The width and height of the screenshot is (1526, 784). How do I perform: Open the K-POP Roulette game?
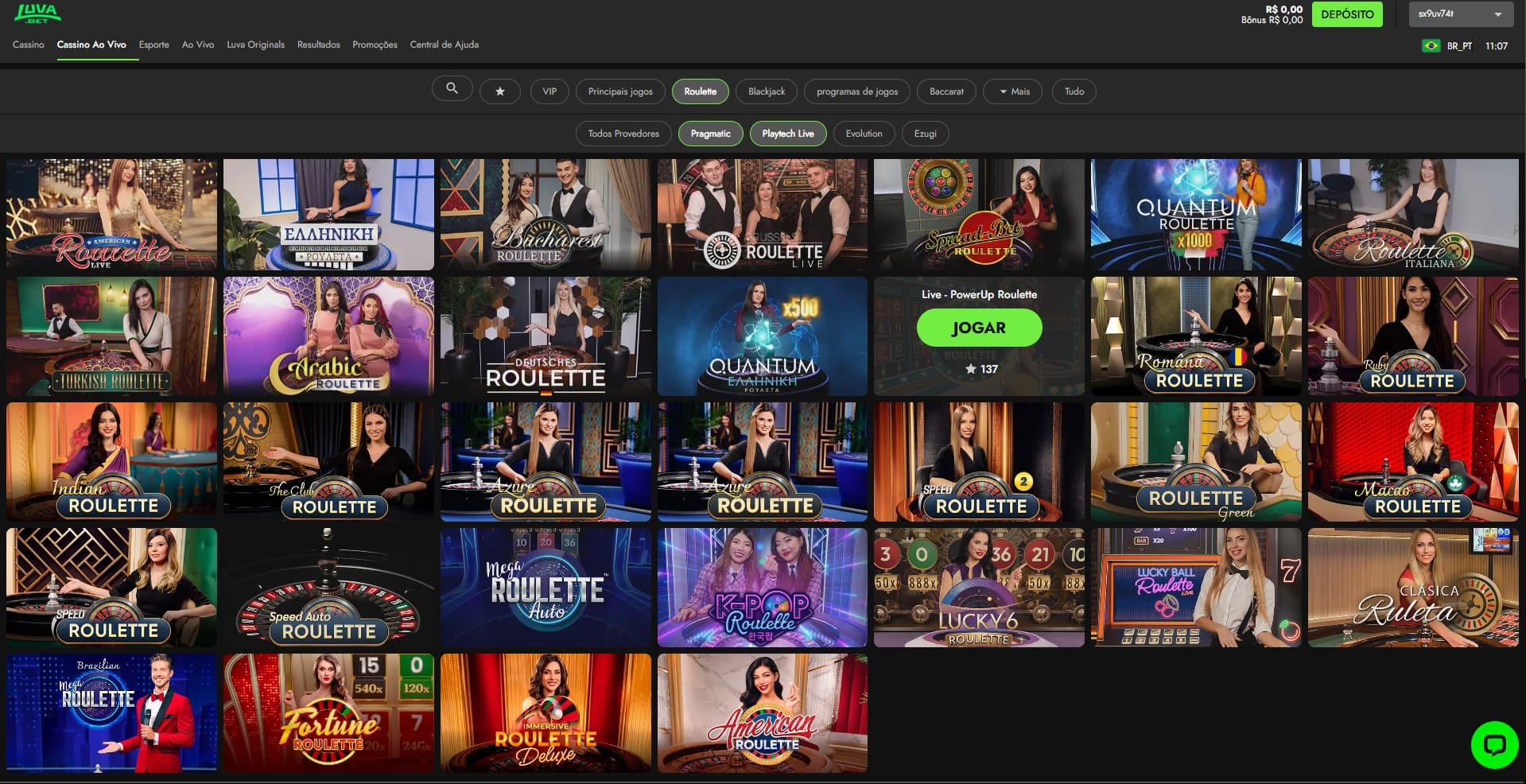763,587
